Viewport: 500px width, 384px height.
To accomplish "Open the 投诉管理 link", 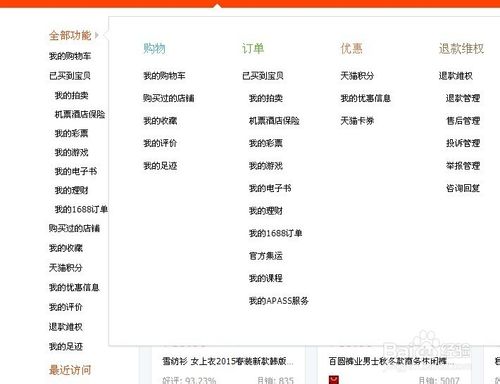I will (x=463, y=143).
